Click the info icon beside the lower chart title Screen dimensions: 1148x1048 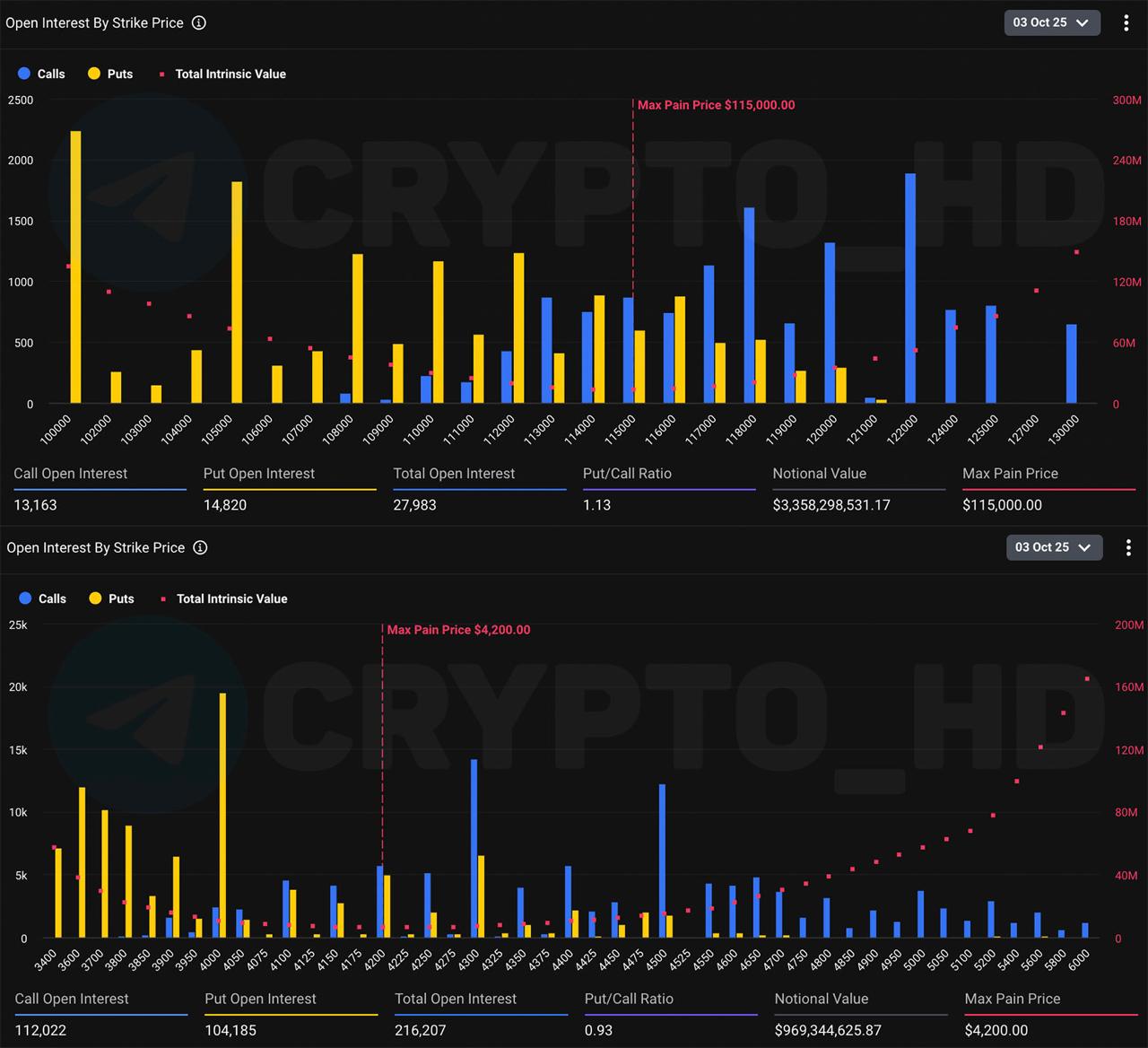201,547
